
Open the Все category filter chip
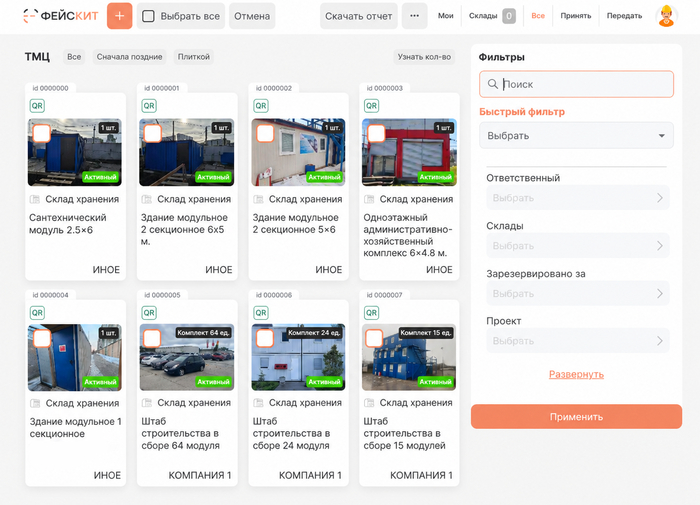click(x=74, y=57)
